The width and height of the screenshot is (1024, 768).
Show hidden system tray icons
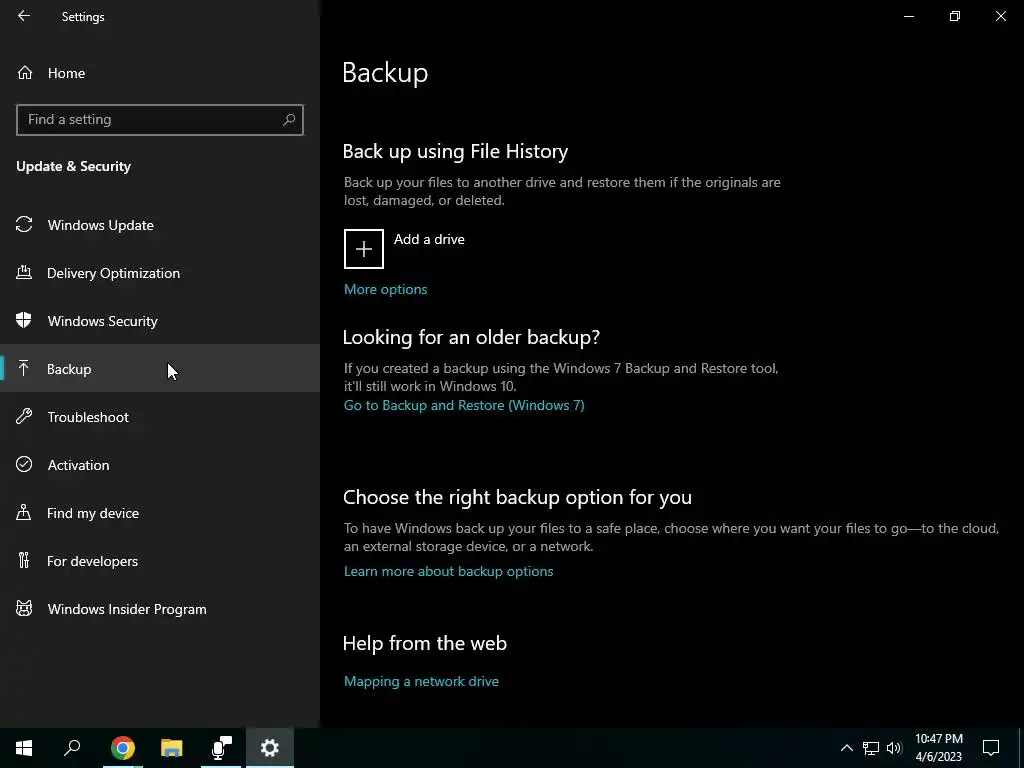[846, 748]
